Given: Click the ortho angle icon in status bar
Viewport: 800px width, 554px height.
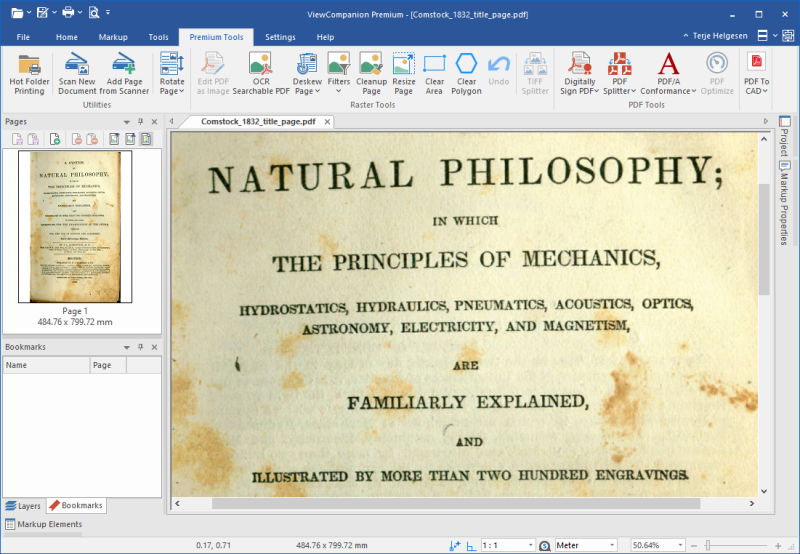Looking at the screenshot, I should (471, 546).
